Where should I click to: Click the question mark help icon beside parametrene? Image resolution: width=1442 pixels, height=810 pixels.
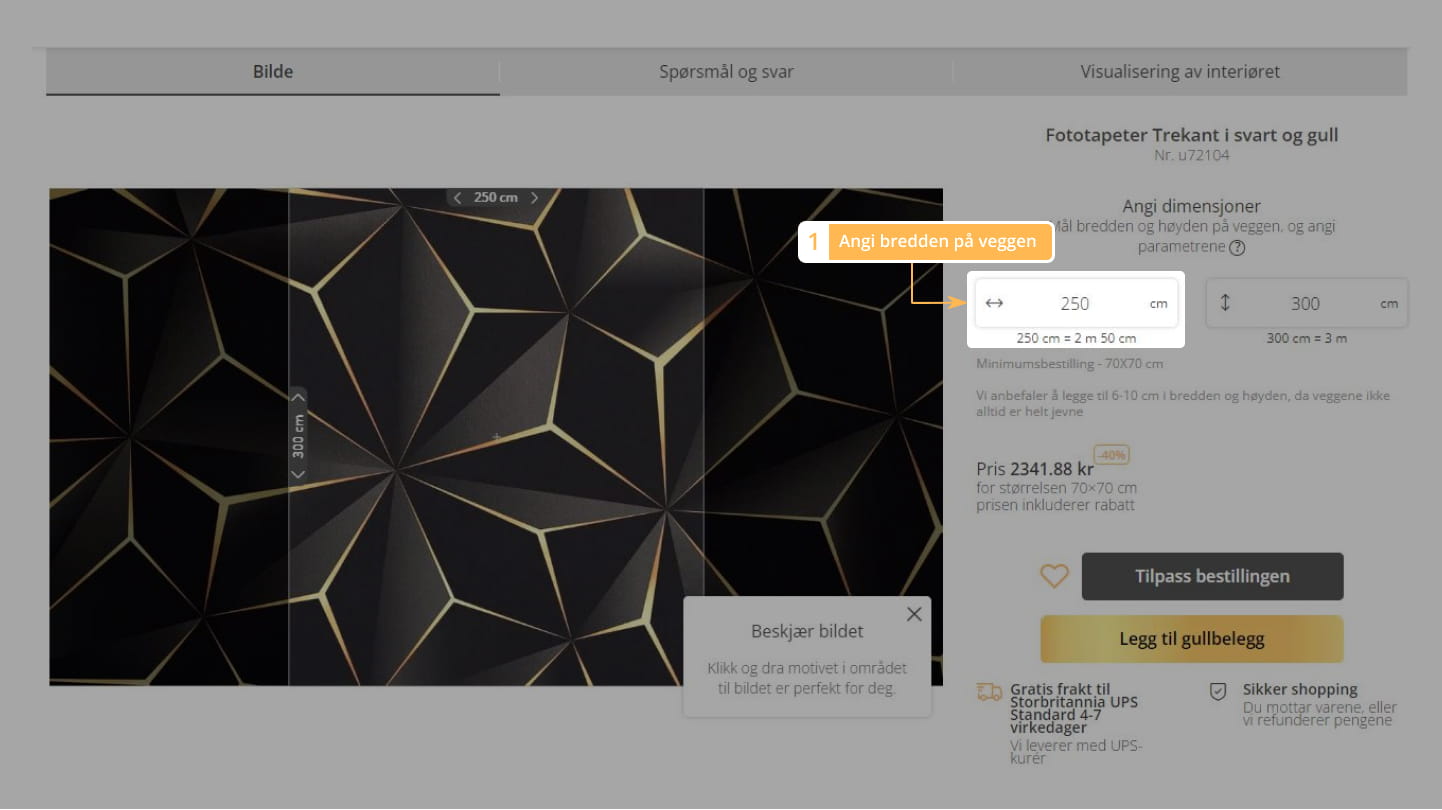(x=1237, y=248)
